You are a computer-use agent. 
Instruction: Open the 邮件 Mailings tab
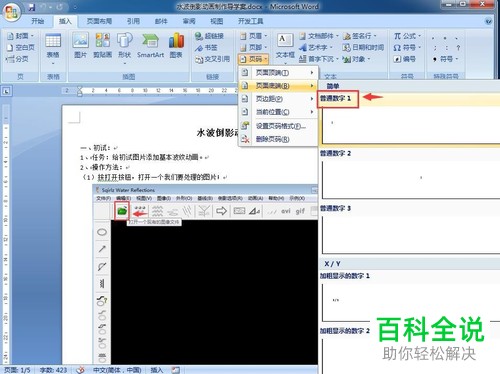tap(161, 21)
